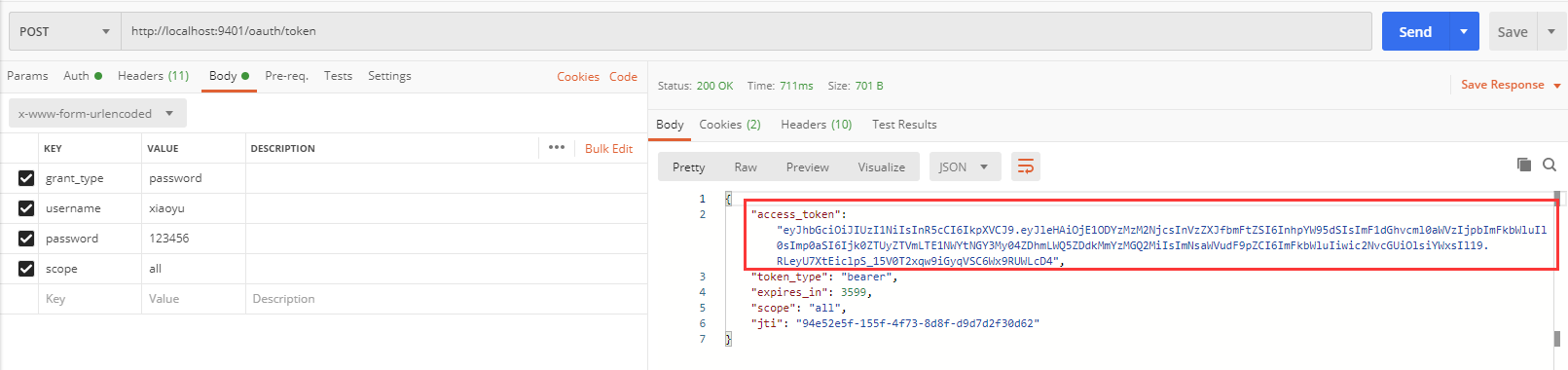Click the wrap lines icon in response toolbar
This screenshot has width=1568, height=370.
click(1026, 166)
